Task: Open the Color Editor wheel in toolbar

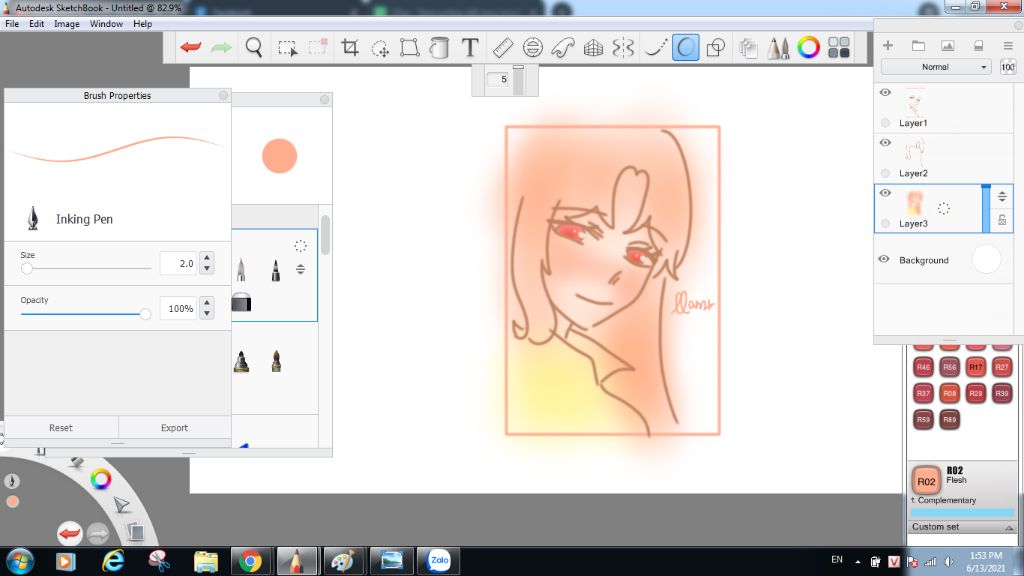Action: (x=808, y=47)
